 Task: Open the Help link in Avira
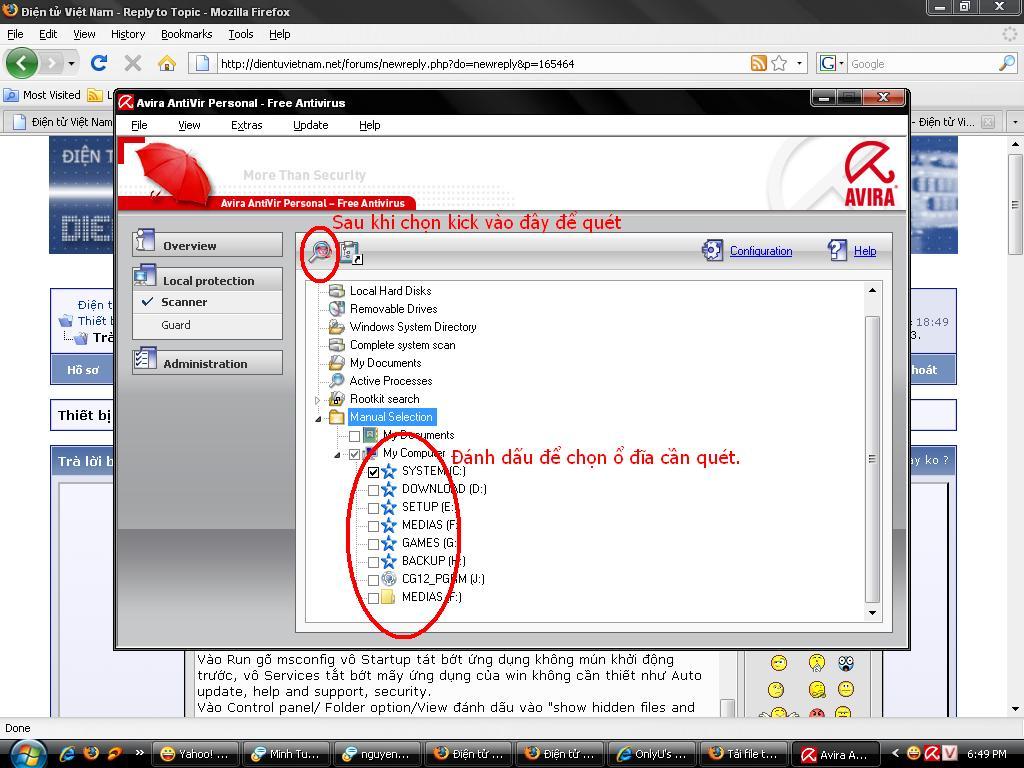865,251
